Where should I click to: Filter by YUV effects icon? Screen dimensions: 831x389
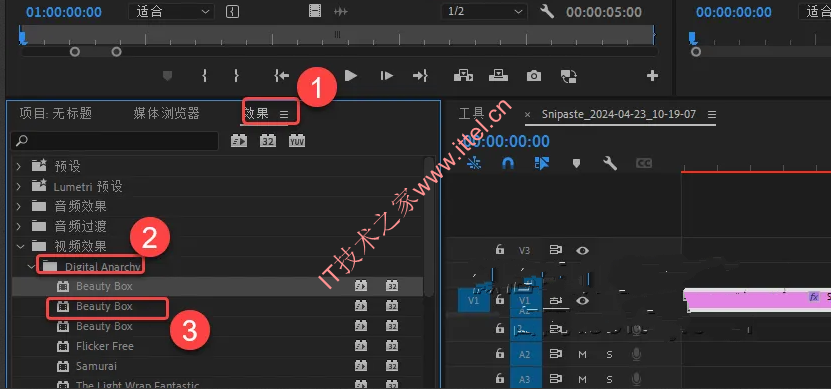297,141
